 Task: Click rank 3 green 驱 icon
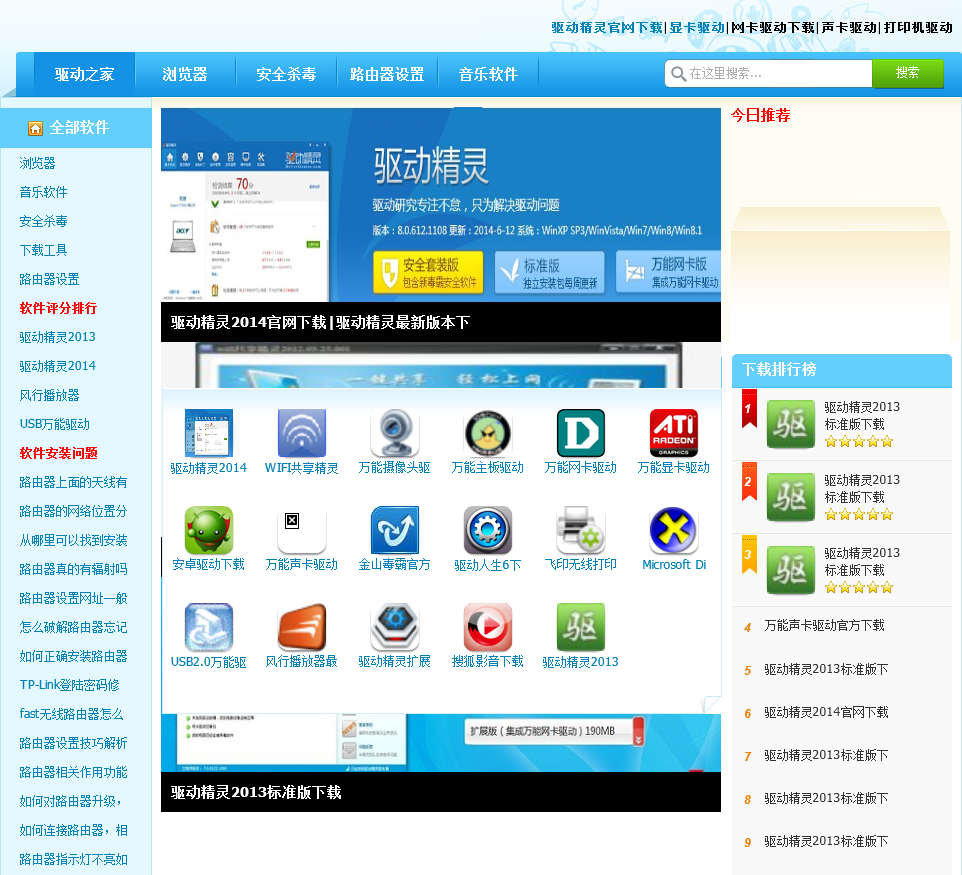[x=791, y=570]
